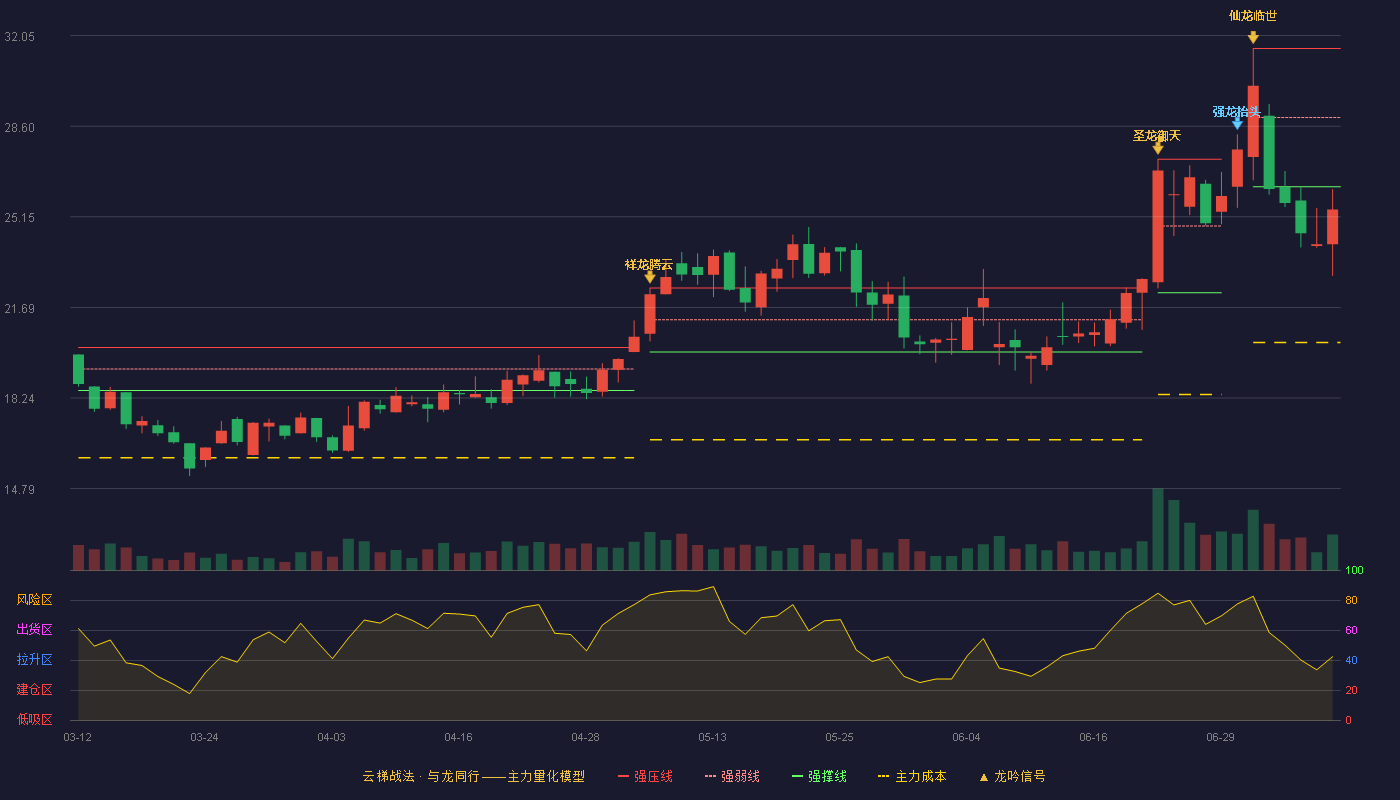This screenshot has width=1400, height=800.
Task: Click the 06-16 date label
Action: 1093,737
